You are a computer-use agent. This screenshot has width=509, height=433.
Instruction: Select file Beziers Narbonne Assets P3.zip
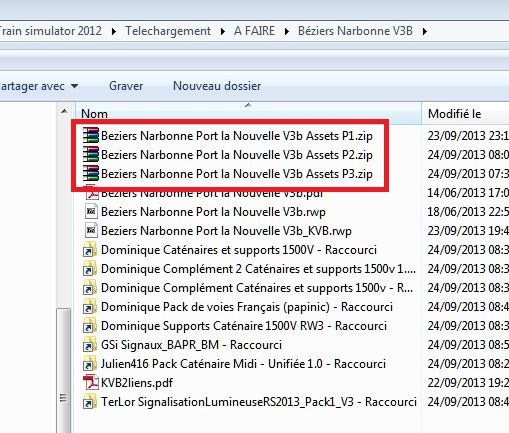(237, 174)
